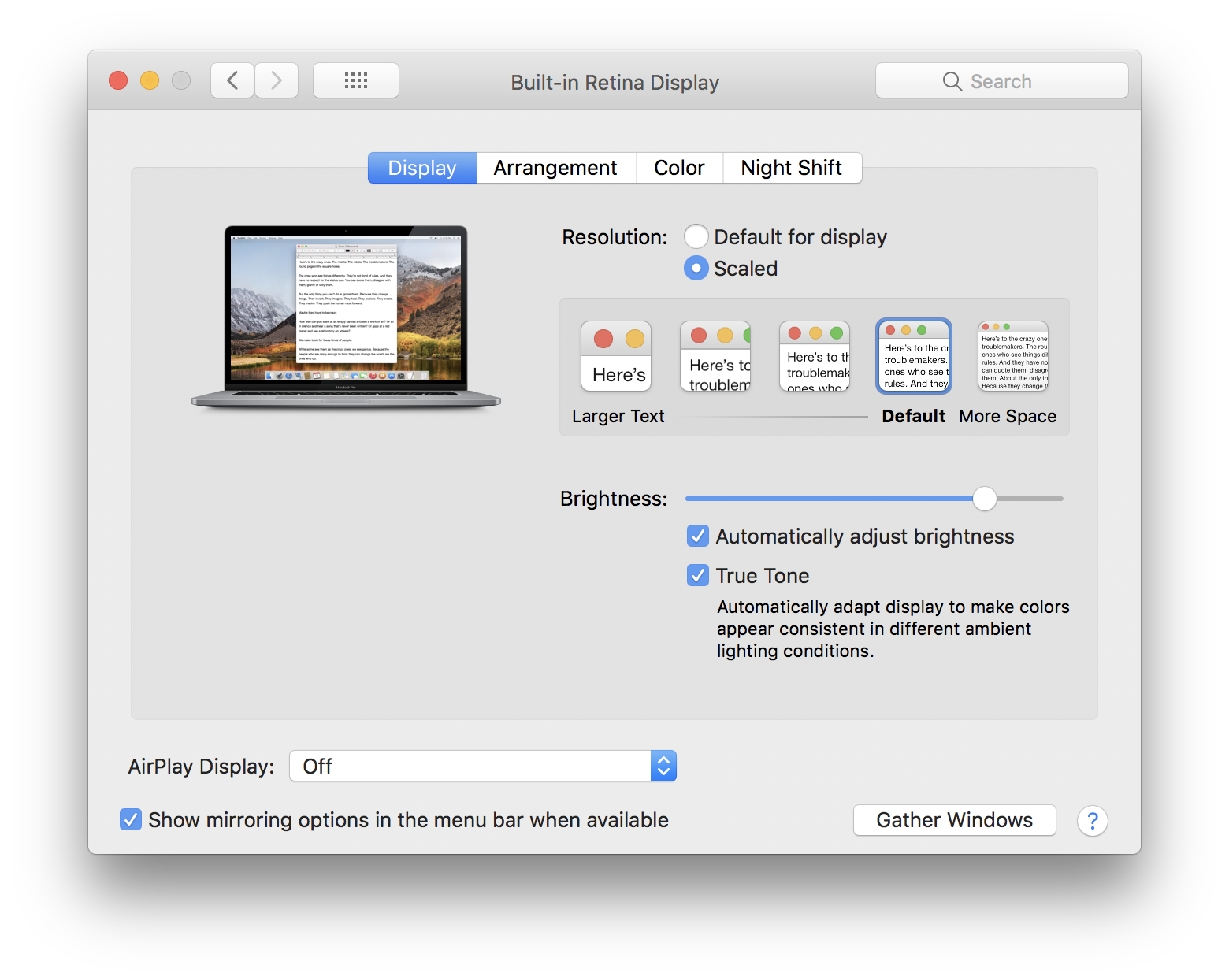Go back with the left chevron button
Screen dimensions: 1229x980
coord(232,80)
